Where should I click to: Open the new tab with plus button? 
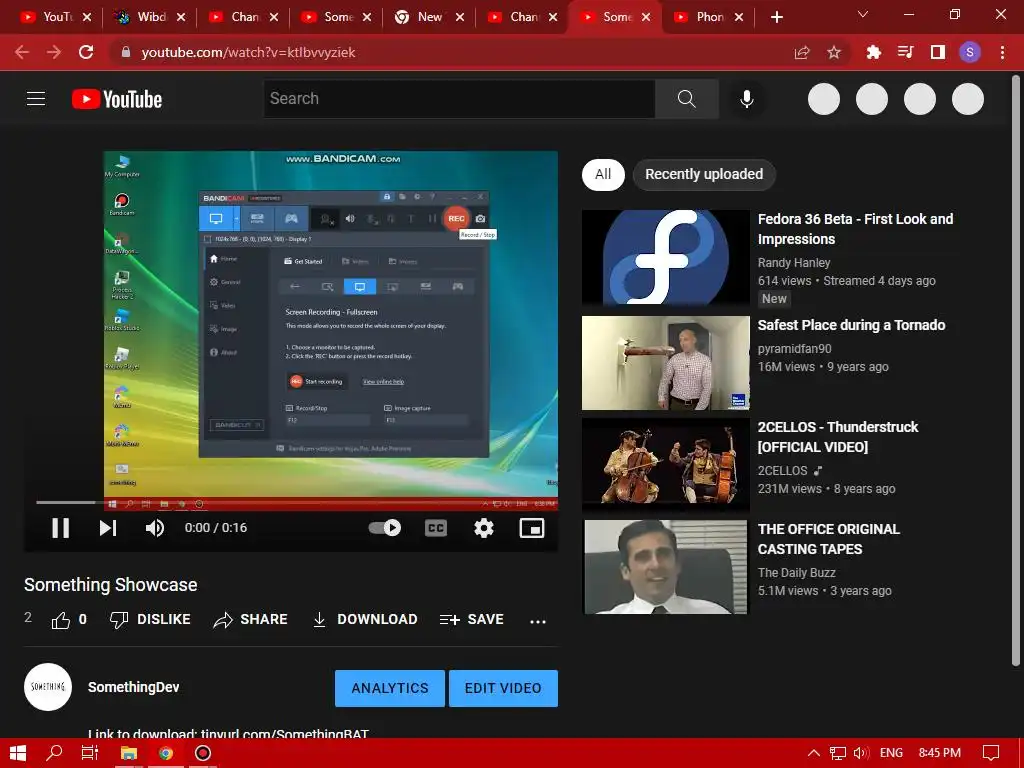pos(776,18)
